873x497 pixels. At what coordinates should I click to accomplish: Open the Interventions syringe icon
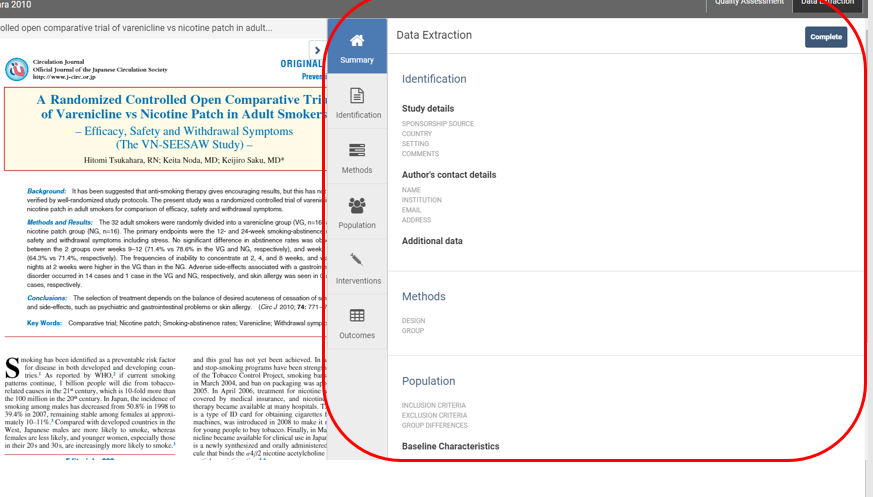357,260
